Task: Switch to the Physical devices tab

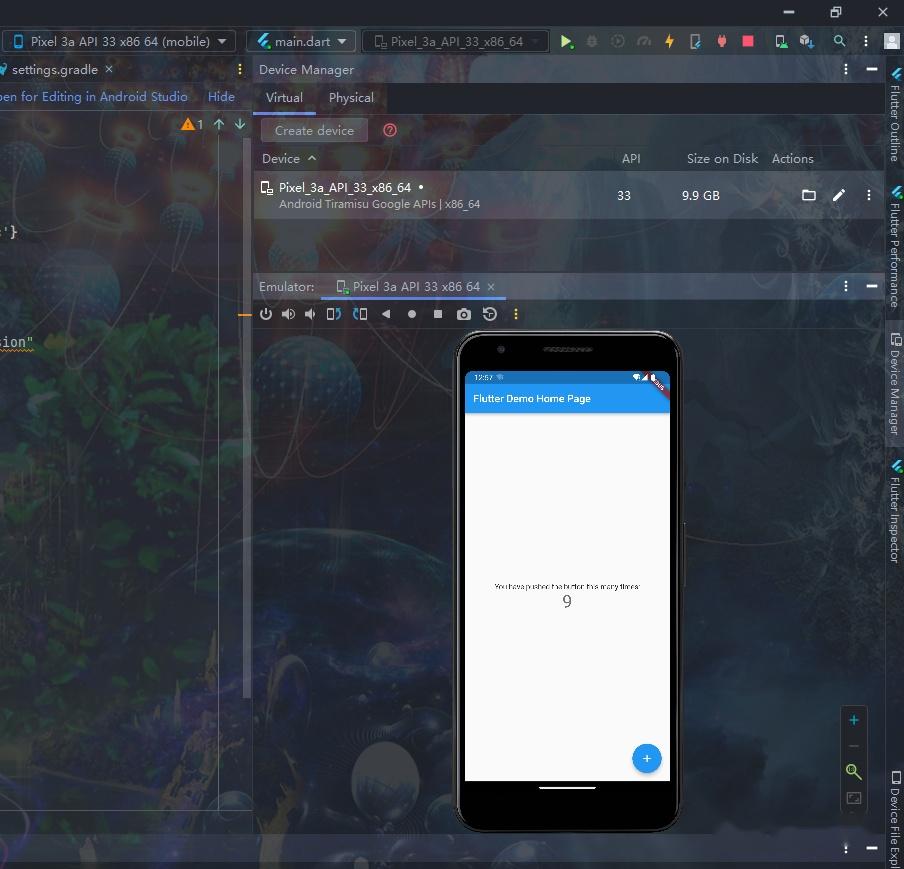Action: [351, 98]
